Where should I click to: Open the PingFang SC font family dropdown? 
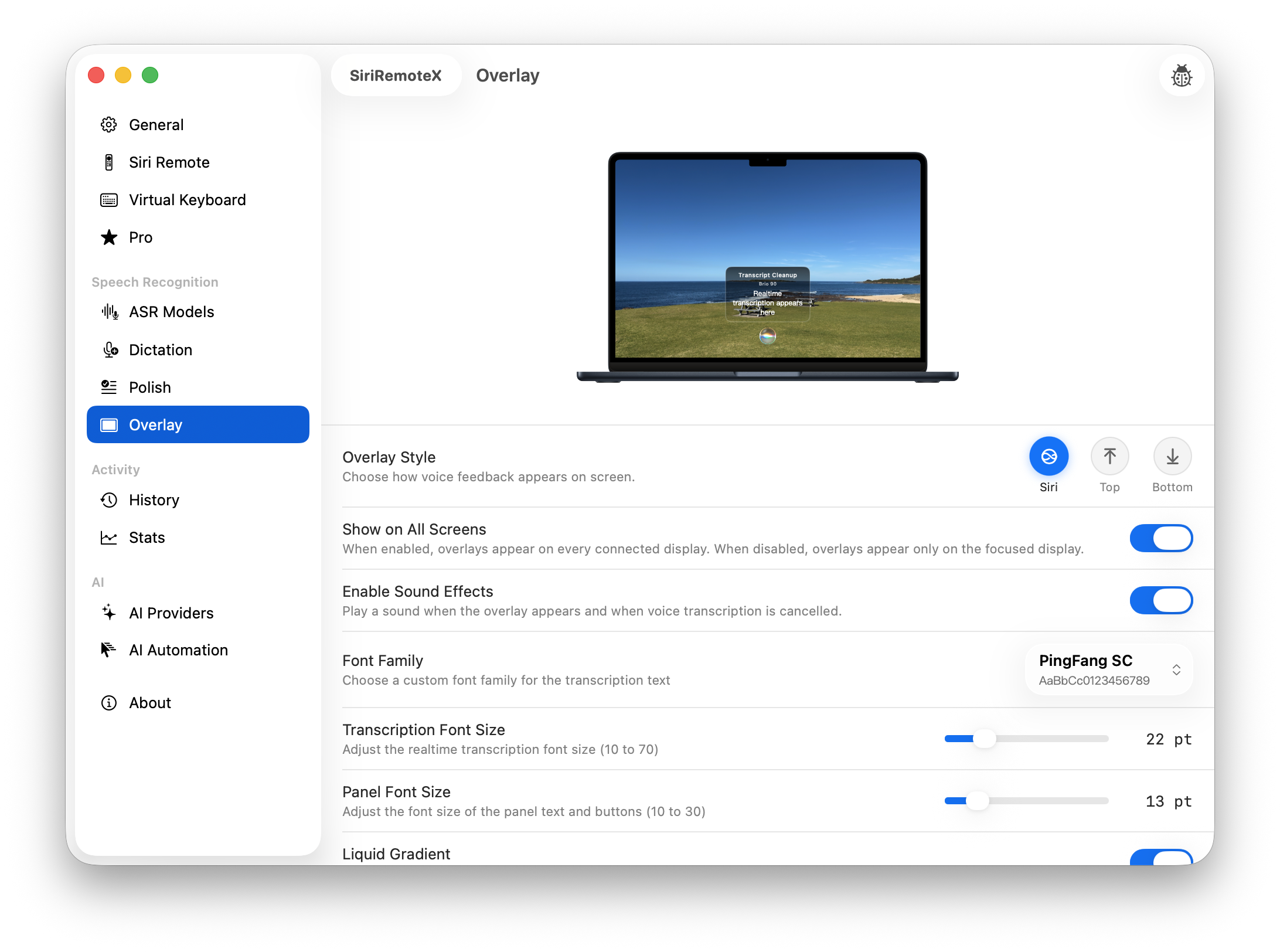[1109, 669]
